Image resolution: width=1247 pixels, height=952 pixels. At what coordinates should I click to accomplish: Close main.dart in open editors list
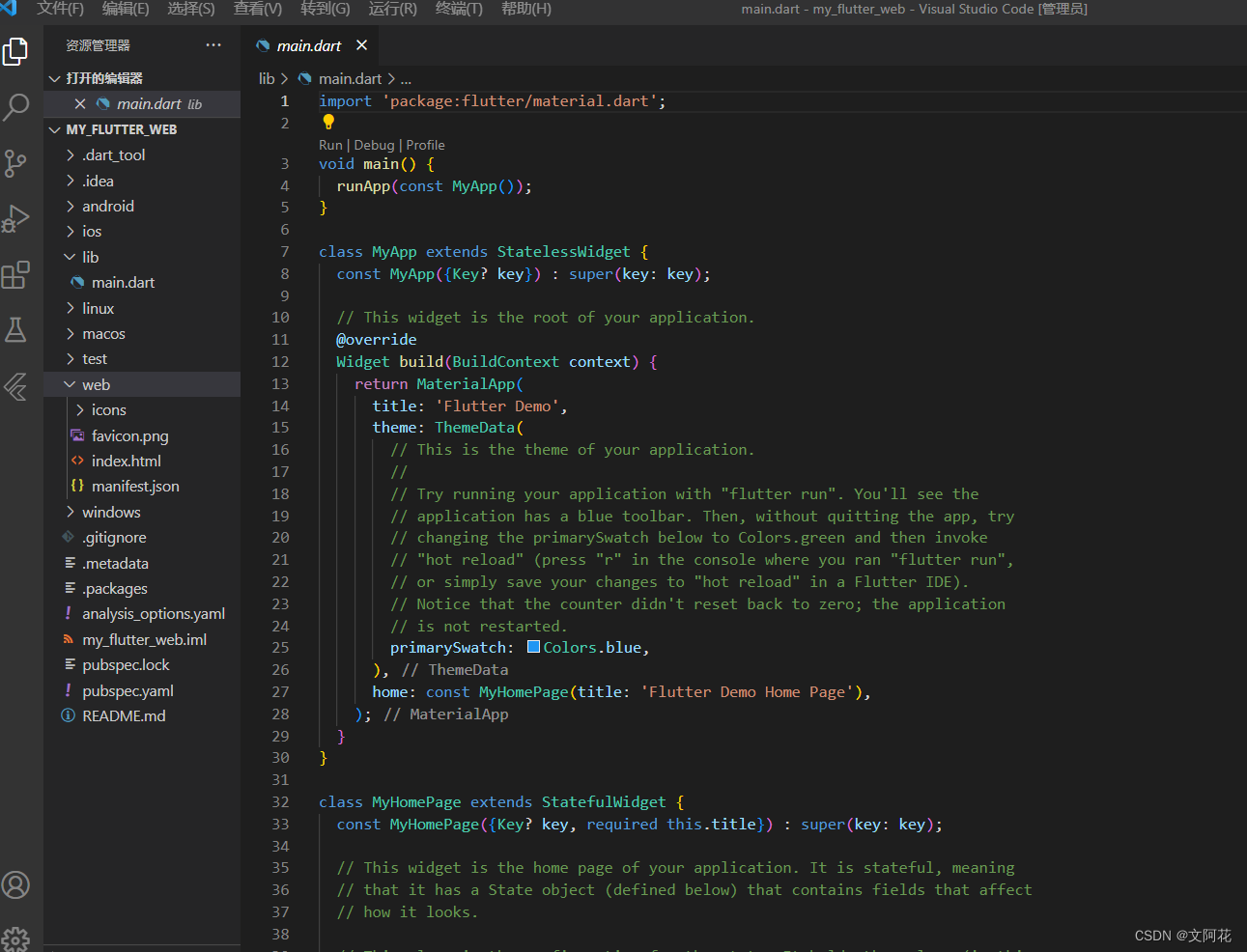click(x=80, y=104)
